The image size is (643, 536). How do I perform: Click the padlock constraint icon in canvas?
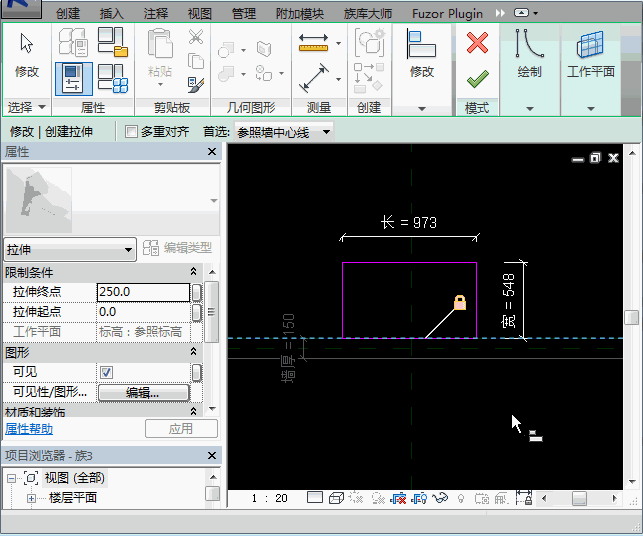coord(460,302)
